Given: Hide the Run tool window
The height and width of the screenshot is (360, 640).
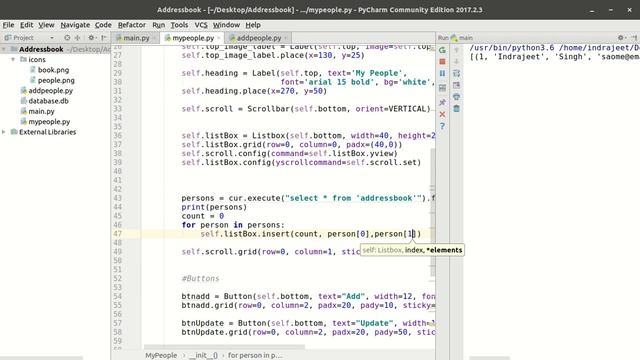Looking at the screenshot, I should [634, 38].
